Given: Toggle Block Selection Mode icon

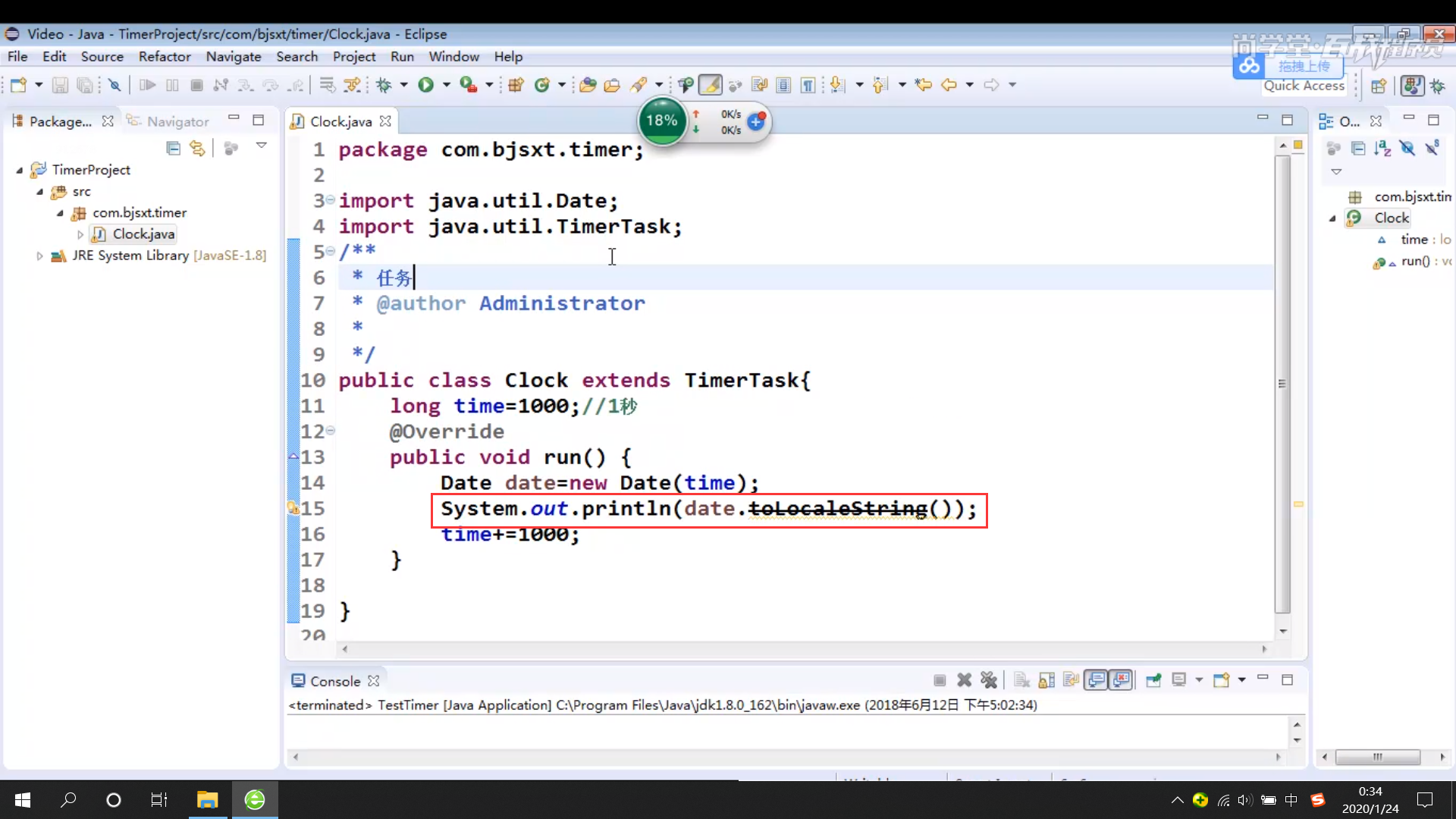Looking at the screenshot, I should (x=784, y=85).
